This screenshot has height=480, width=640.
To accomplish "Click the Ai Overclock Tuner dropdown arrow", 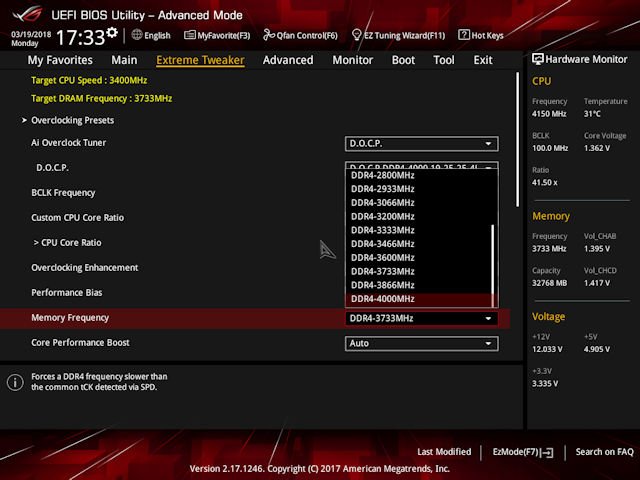I will [488, 144].
